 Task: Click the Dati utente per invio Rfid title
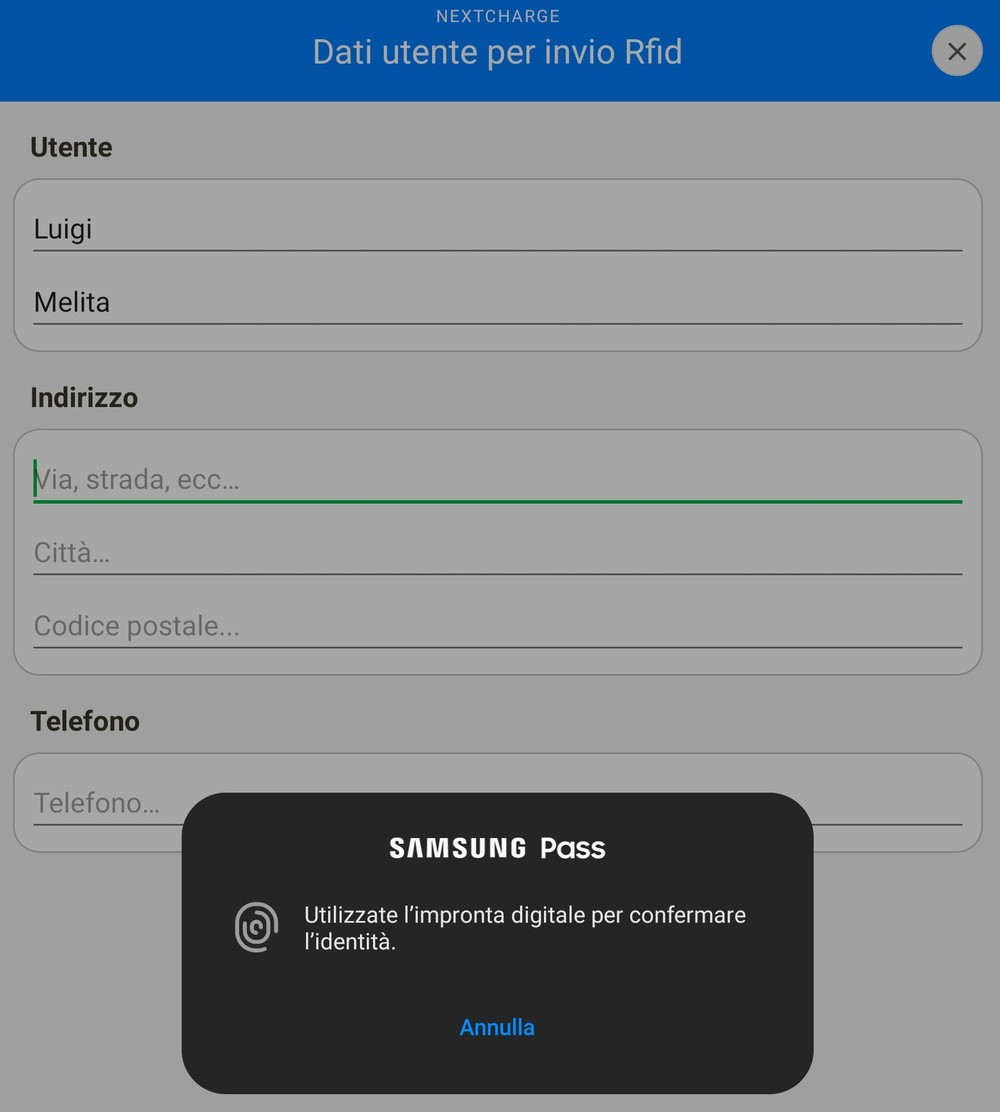(x=498, y=52)
